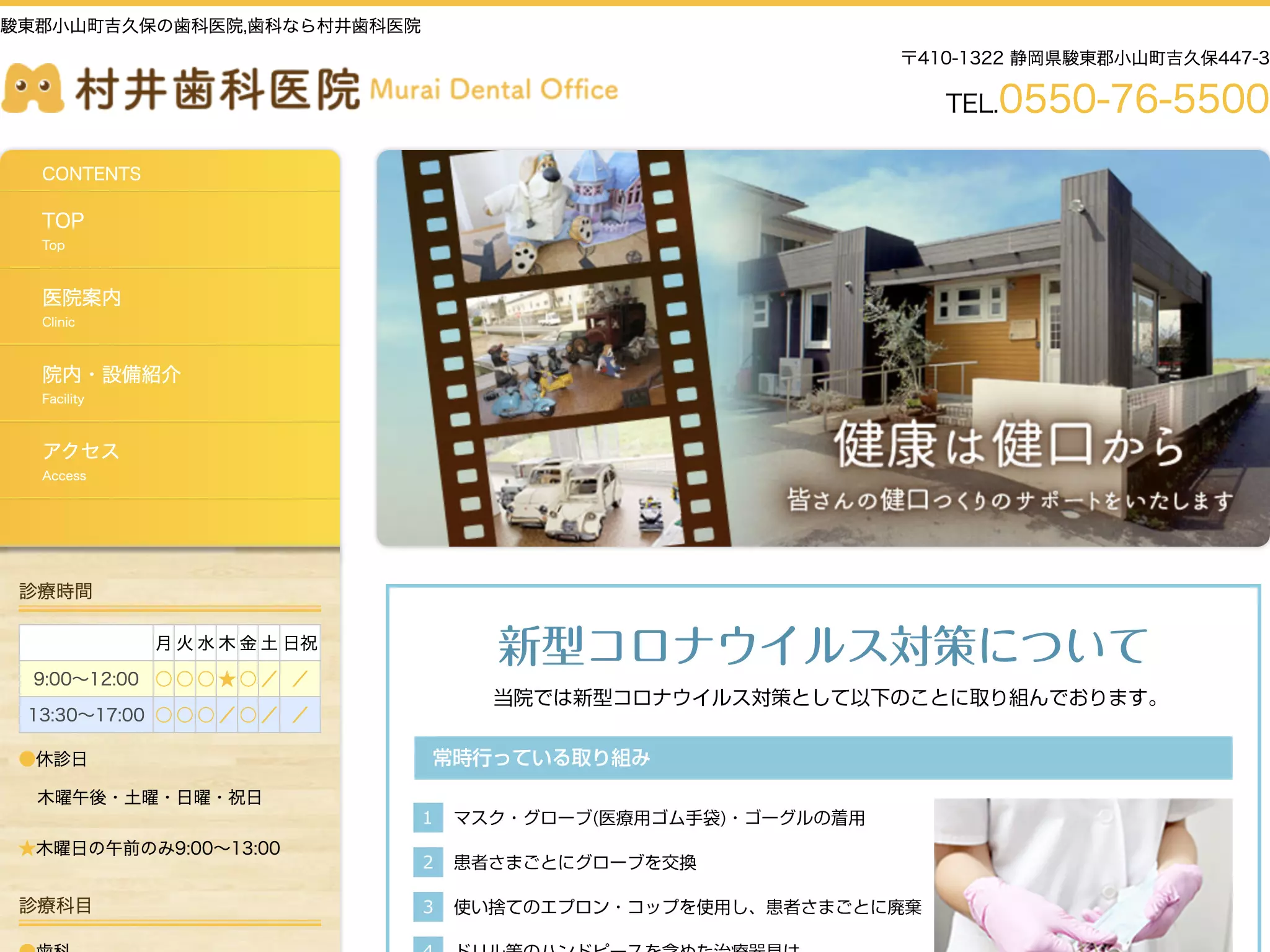
Task: Click the 健康は健口から hero banner image
Action: click(x=823, y=348)
